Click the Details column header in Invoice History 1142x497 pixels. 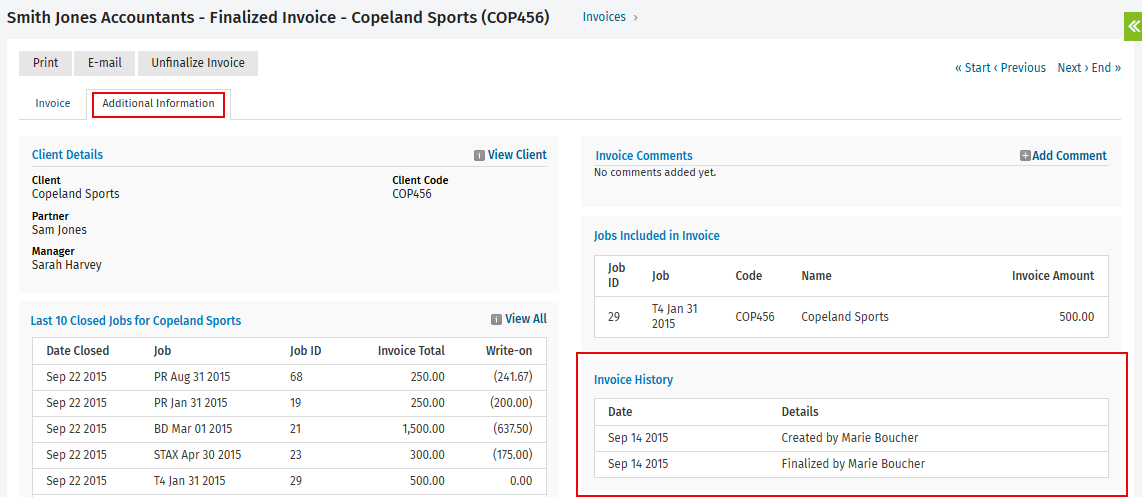point(800,412)
